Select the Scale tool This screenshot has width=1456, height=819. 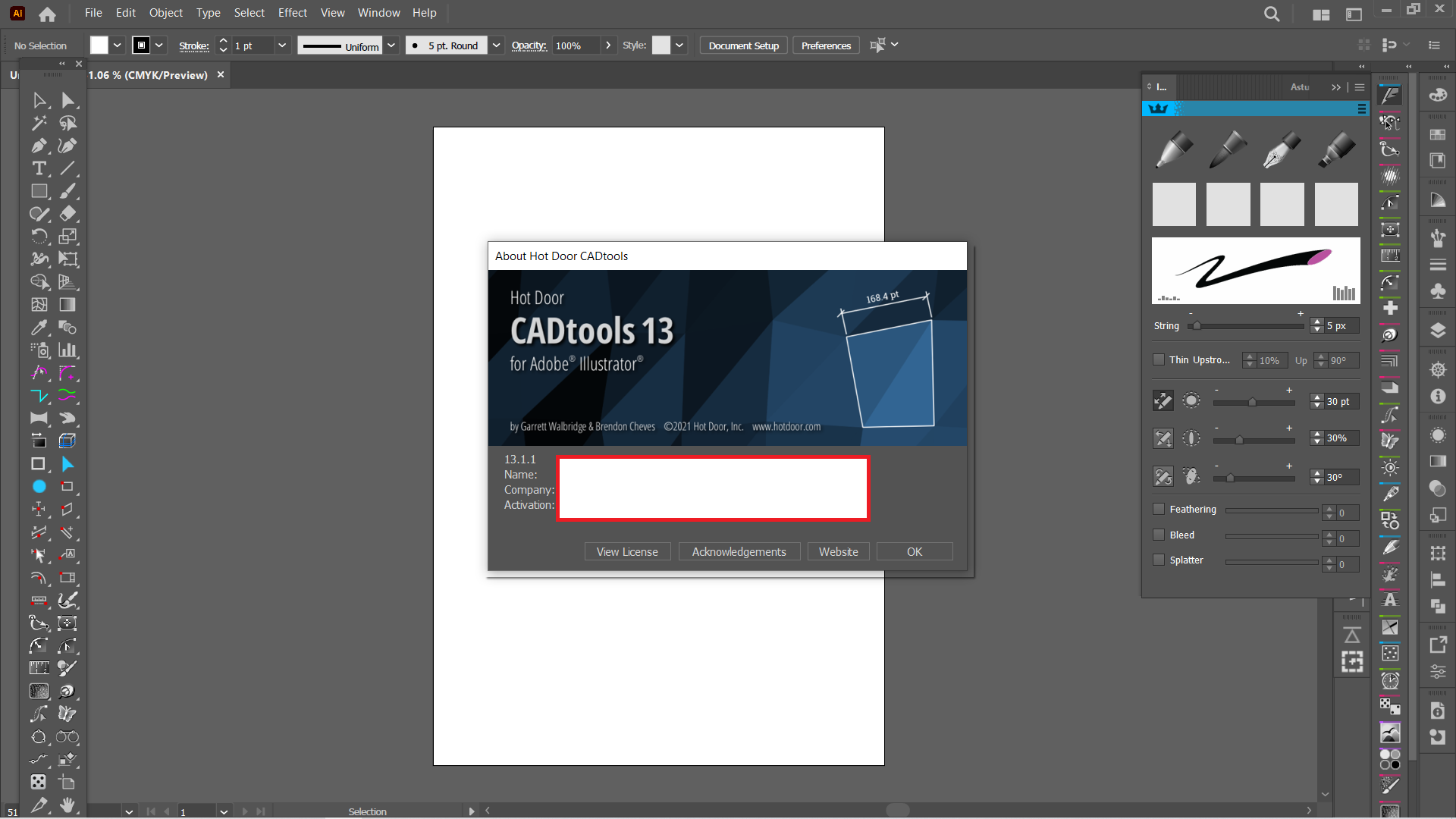(67, 237)
